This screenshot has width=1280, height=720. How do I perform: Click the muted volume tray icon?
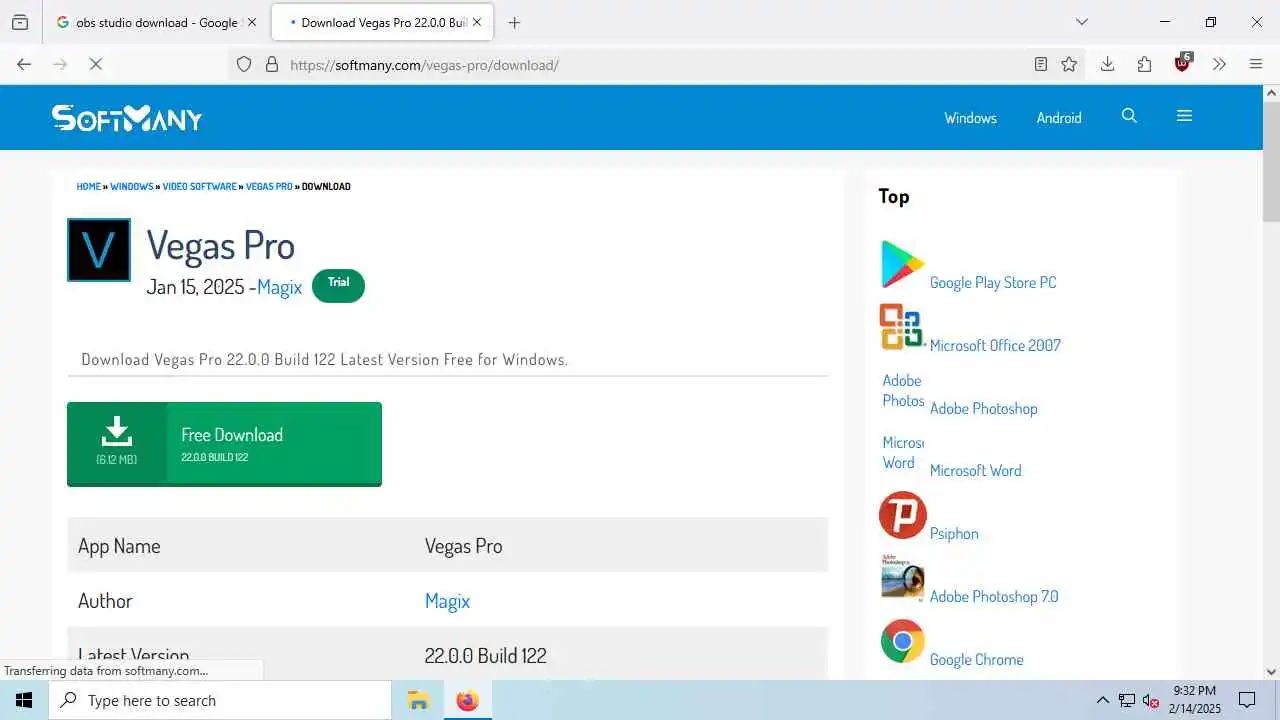tap(1151, 700)
